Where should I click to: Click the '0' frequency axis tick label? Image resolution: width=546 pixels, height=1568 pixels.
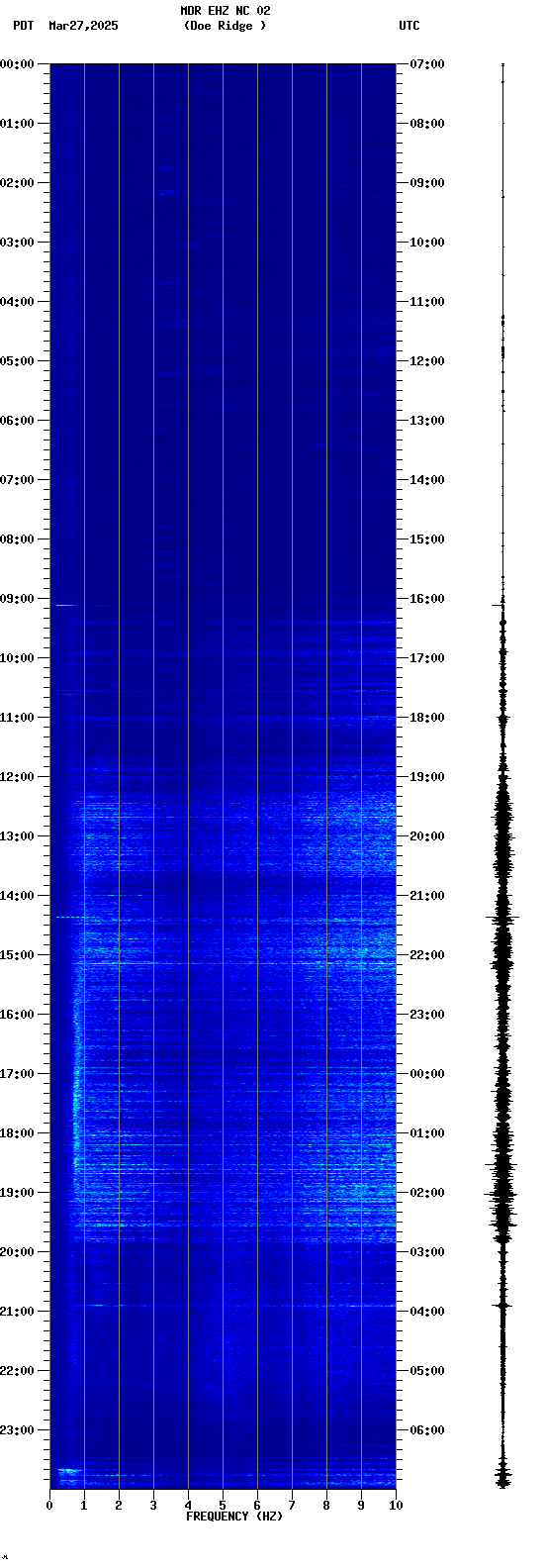[49, 1506]
